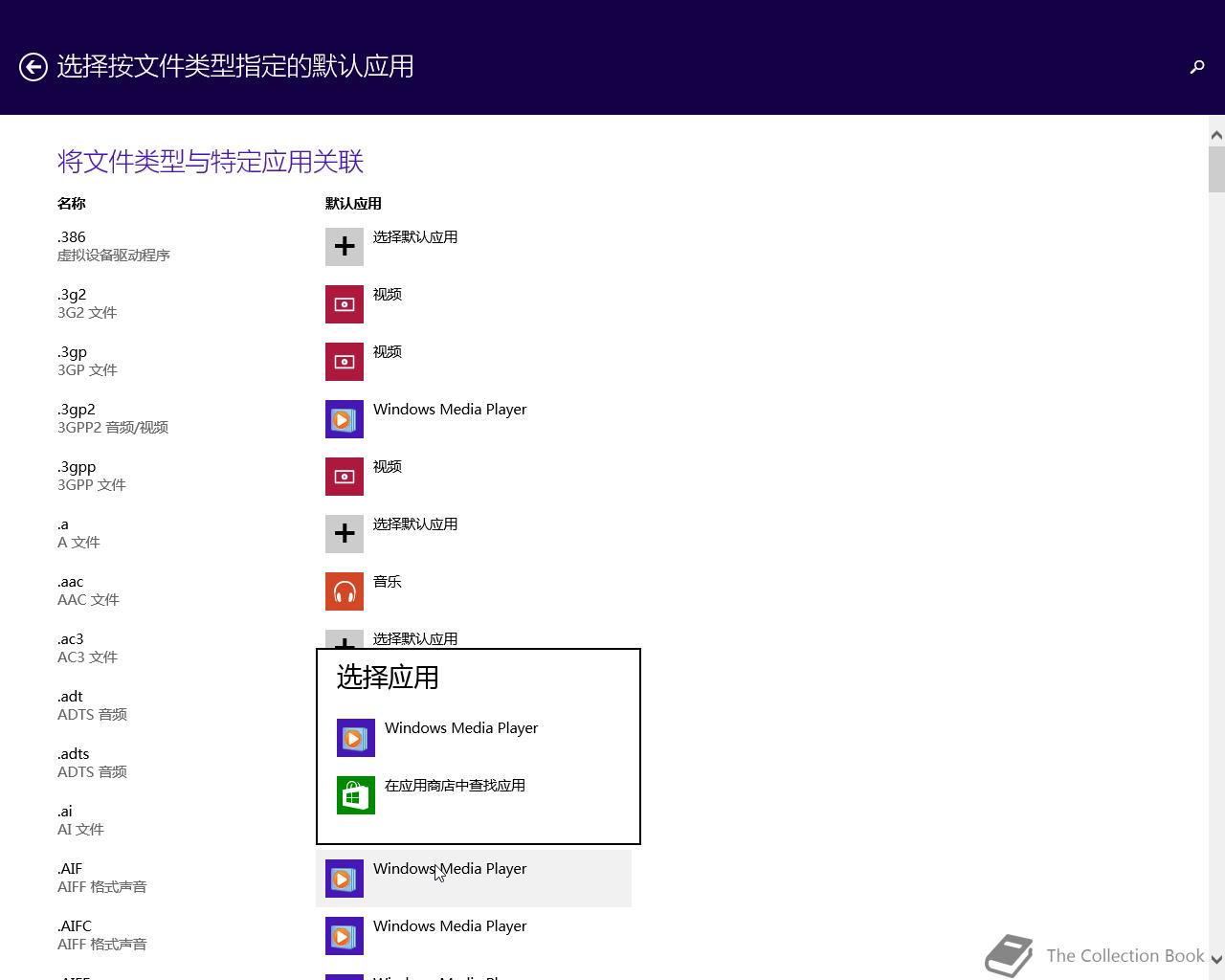Click Windows Media Player icon for .AIFC

[345, 936]
